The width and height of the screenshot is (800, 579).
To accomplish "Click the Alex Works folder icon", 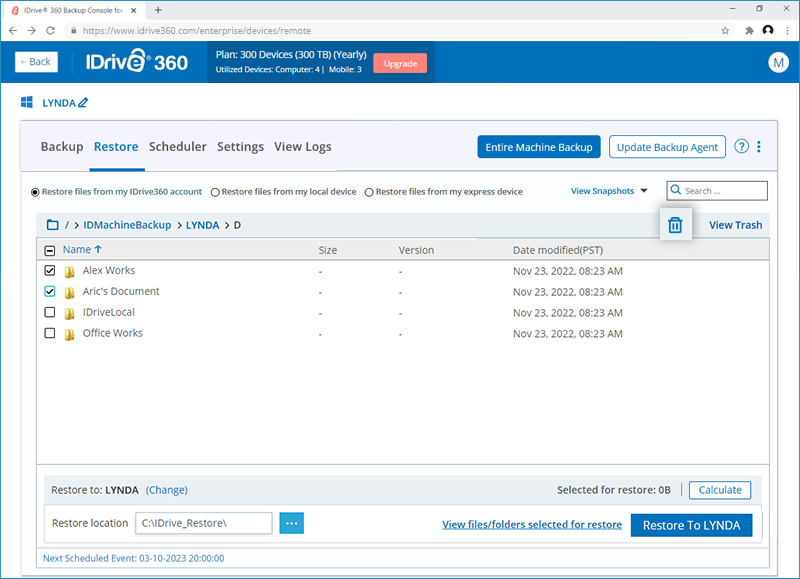I will click(69, 271).
